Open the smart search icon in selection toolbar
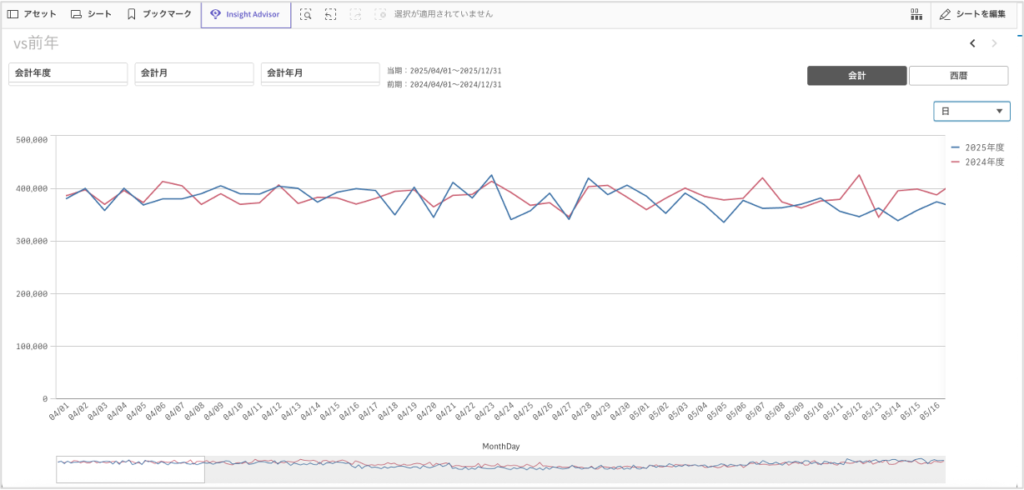Viewport: 1024px width, 490px height. [306, 15]
